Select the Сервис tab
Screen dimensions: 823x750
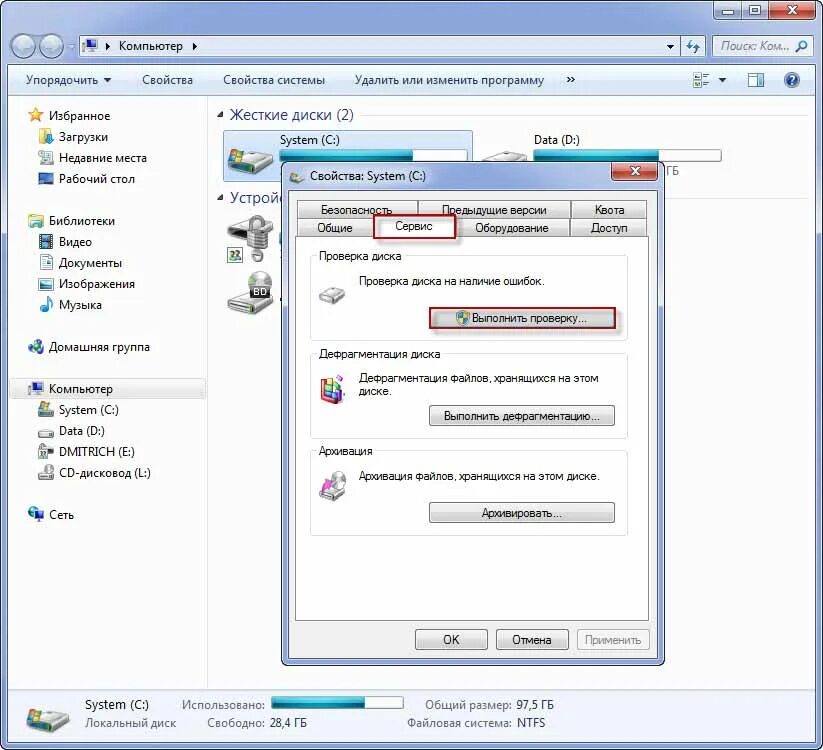(x=414, y=226)
